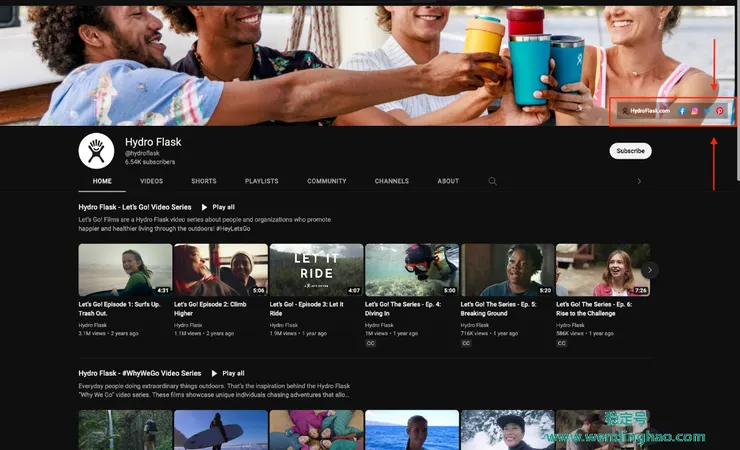
Task: Click title "Ep. 5: Breaking Ground"
Action: pos(498,309)
